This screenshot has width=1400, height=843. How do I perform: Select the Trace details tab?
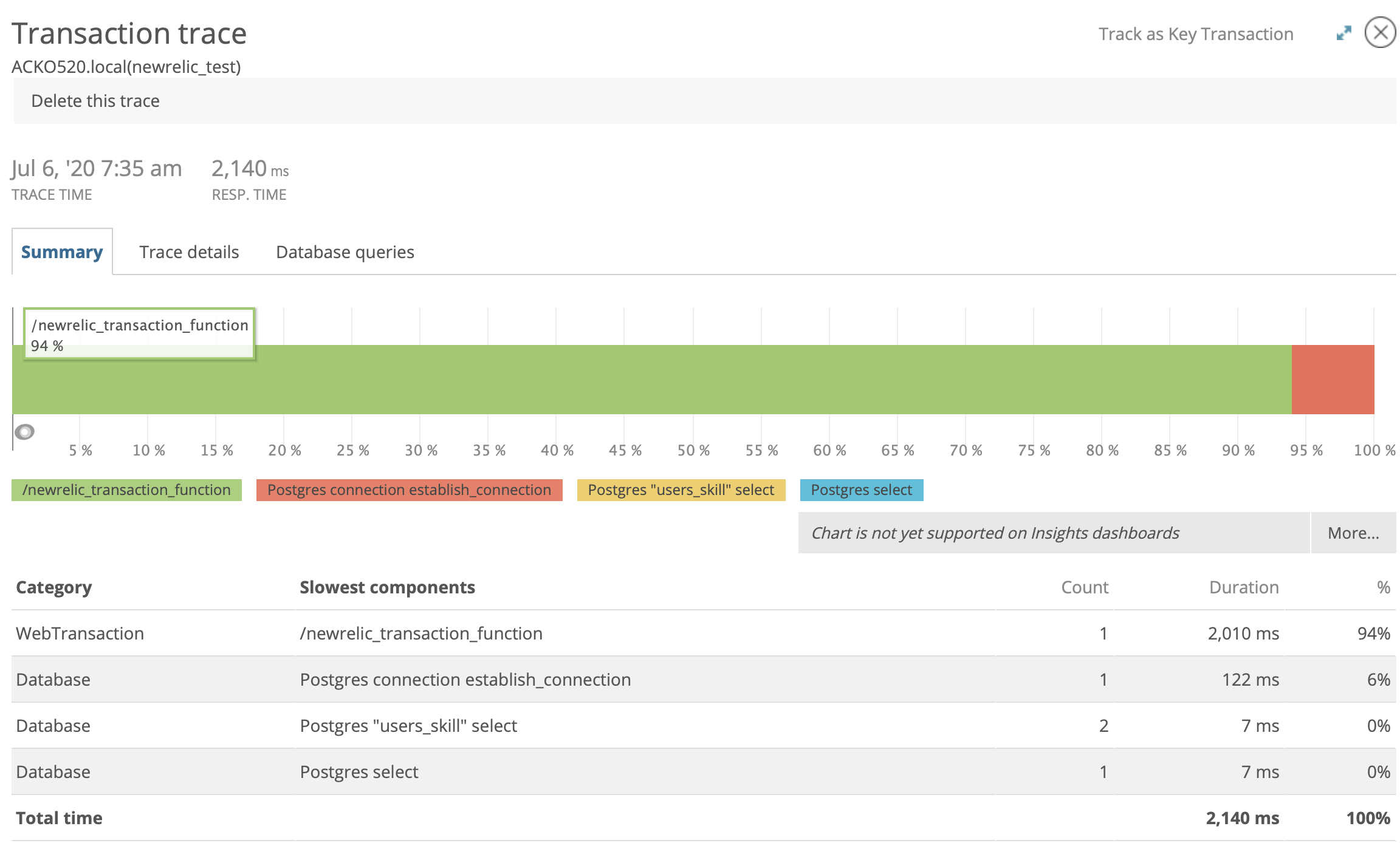[189, 252]
